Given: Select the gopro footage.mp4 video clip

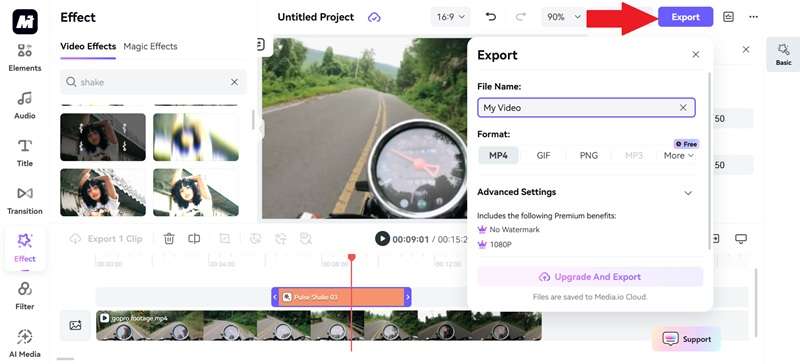Looking at the screenshot, I should point(319,325).
